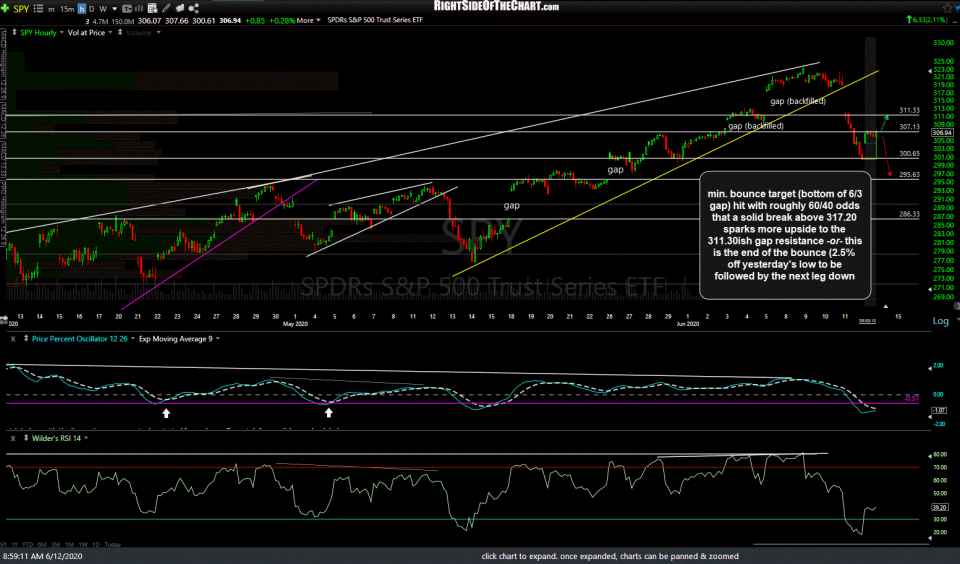This screenshot has height=564, width=960.
Task: Open the timeframe dropdown arrow after W
Action: click(x=114, y=9)
